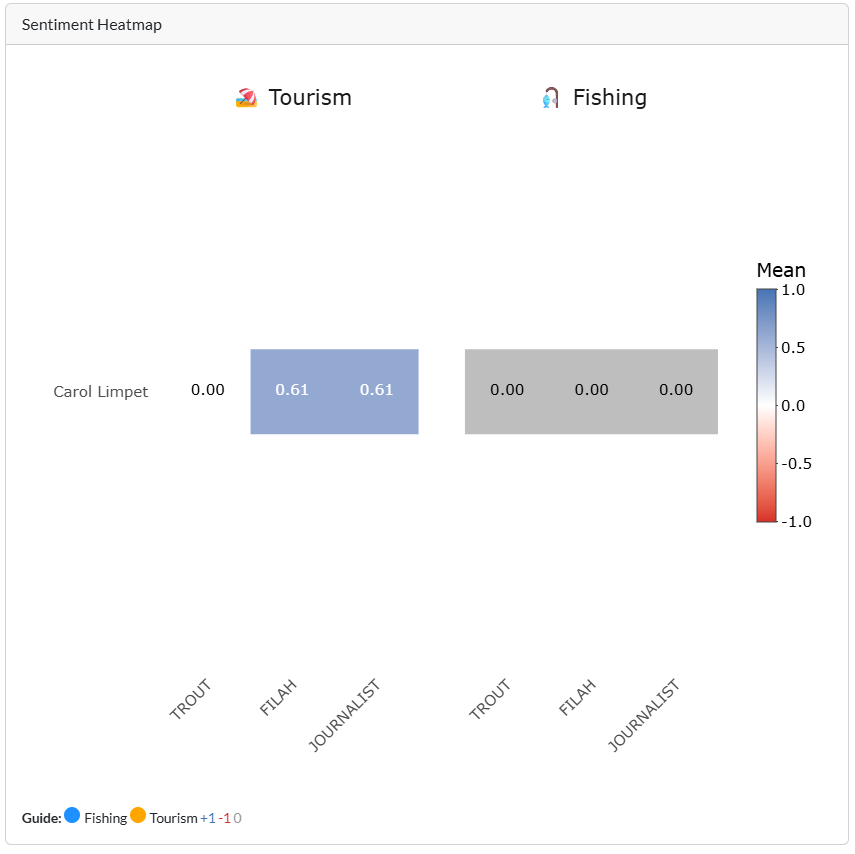Viewport: 855px width, 854px height.
Task: Click the TROUT axis label under Fishing
Action: coord(490,699)
